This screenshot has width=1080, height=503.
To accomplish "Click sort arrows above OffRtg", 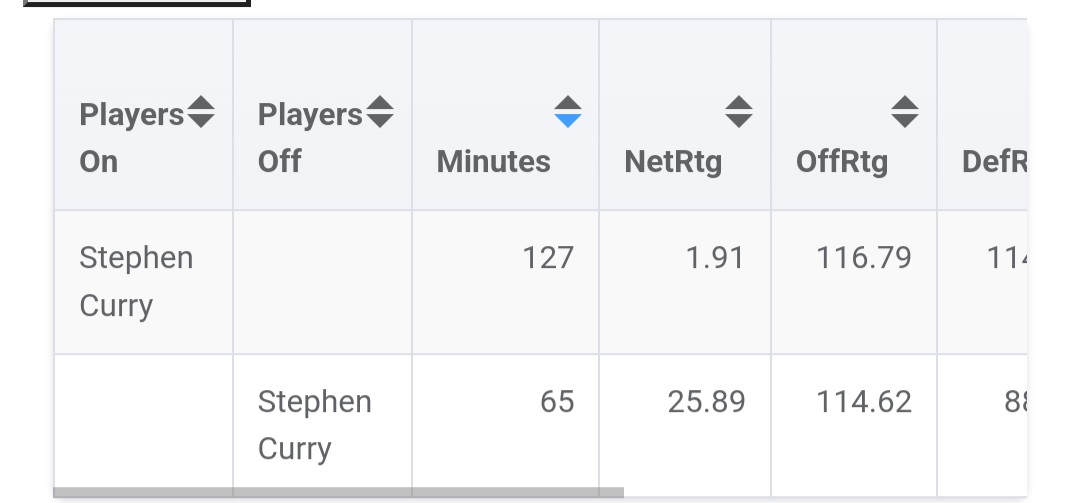I will 905,112.
